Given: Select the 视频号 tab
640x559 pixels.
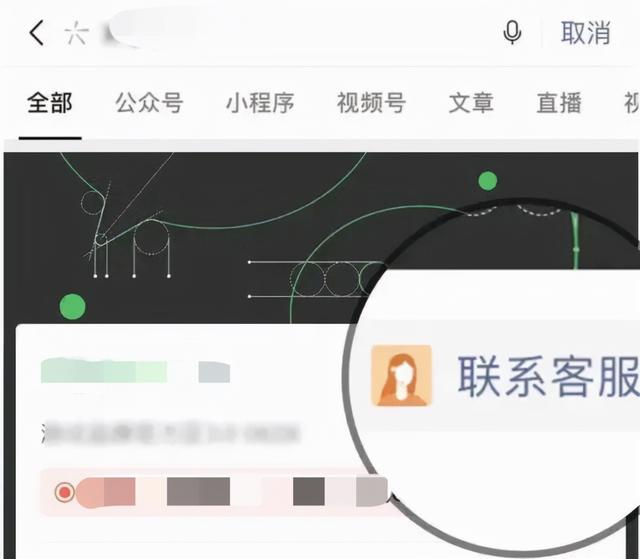Looking at the screenshot, I should pos(371,103).
